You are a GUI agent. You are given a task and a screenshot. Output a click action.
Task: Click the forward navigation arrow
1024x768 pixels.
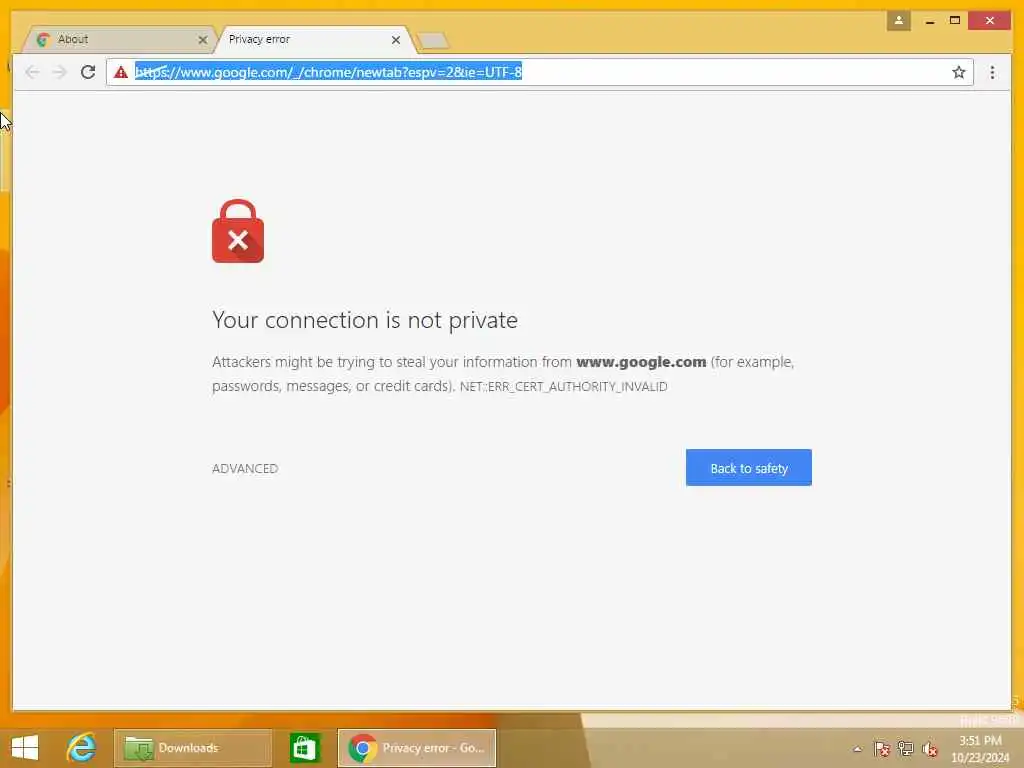[59, 72]
